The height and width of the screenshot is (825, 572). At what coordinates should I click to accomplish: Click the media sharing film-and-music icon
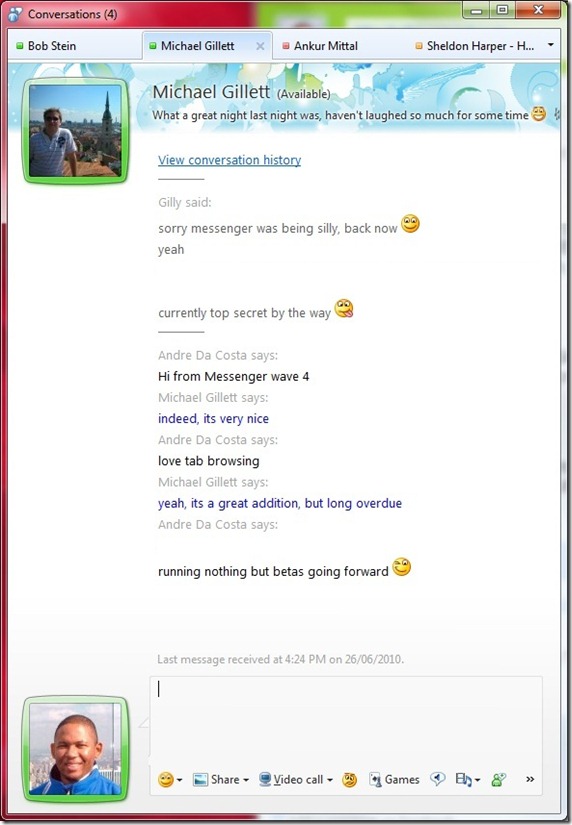tap(463, 779)
